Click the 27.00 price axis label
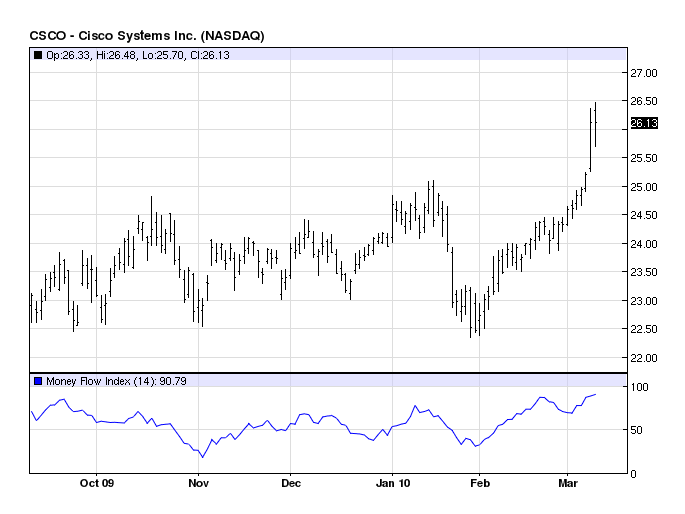This screenshot has height=514, width=685. pyautogui.click(x=643, y=73)
